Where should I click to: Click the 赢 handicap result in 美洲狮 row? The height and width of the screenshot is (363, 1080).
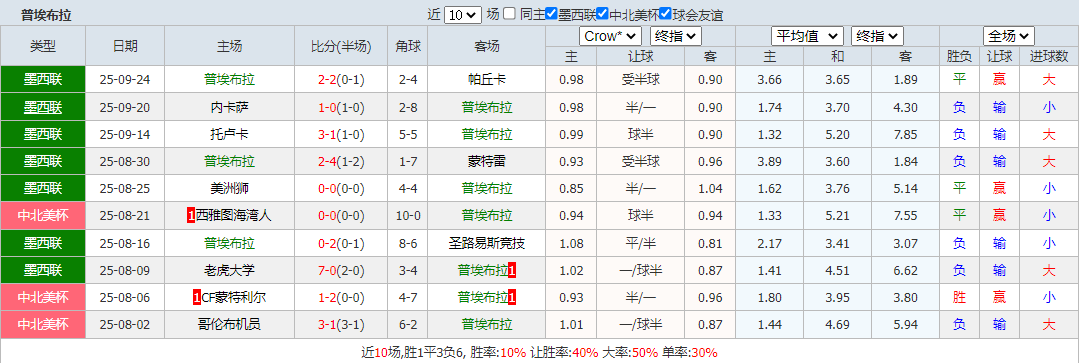click(999, 189)
